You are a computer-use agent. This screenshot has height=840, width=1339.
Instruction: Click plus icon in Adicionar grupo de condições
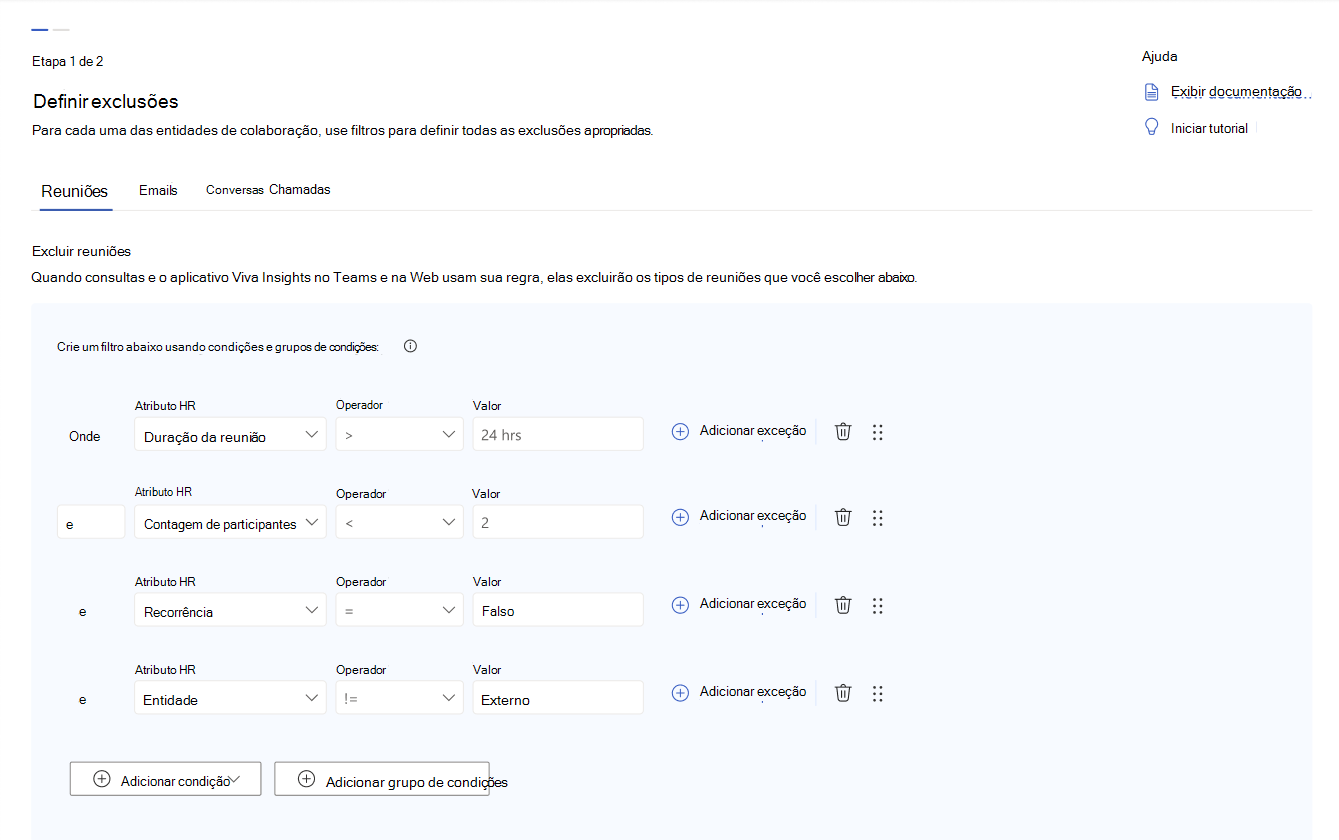[307, 779]
